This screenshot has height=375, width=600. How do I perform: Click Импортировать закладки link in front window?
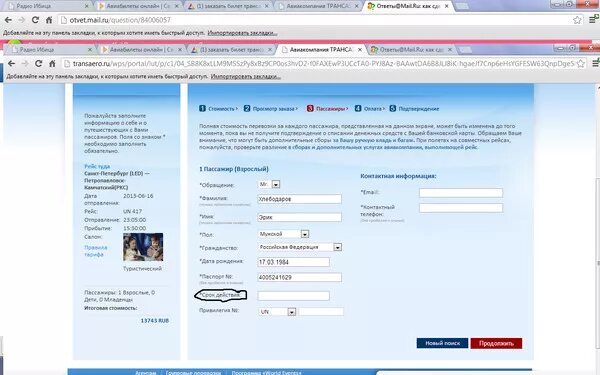click(x=246, y=77)
